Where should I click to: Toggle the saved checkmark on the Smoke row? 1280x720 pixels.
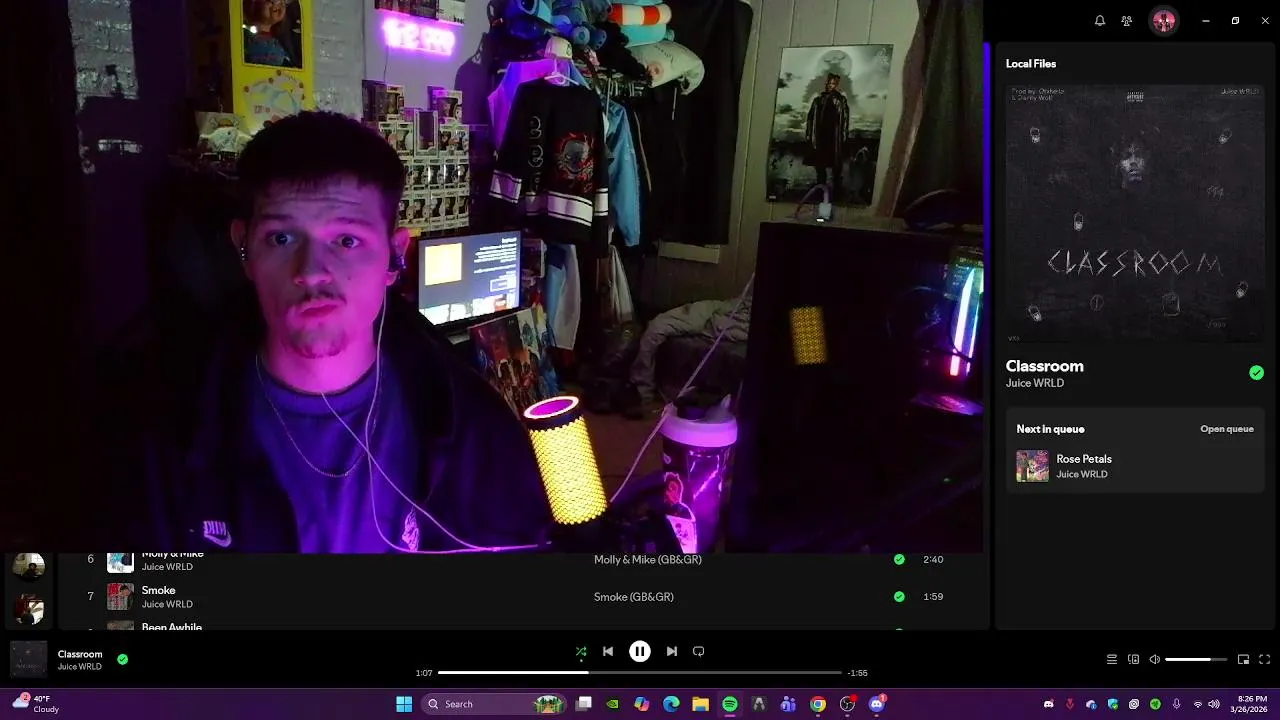coord(899,597)
